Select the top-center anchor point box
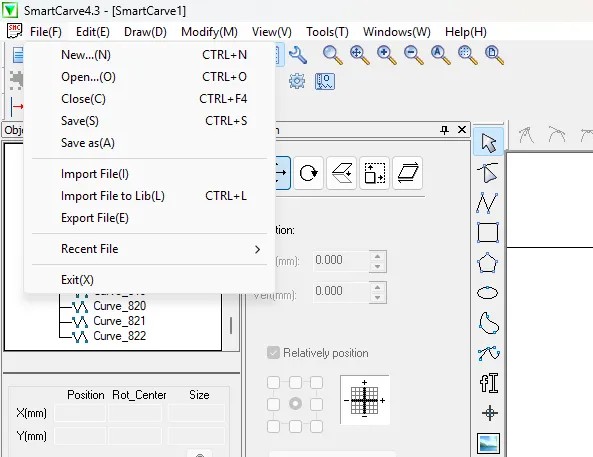The width and height of the screenshot is (593, 457). (x=295, y=382)
